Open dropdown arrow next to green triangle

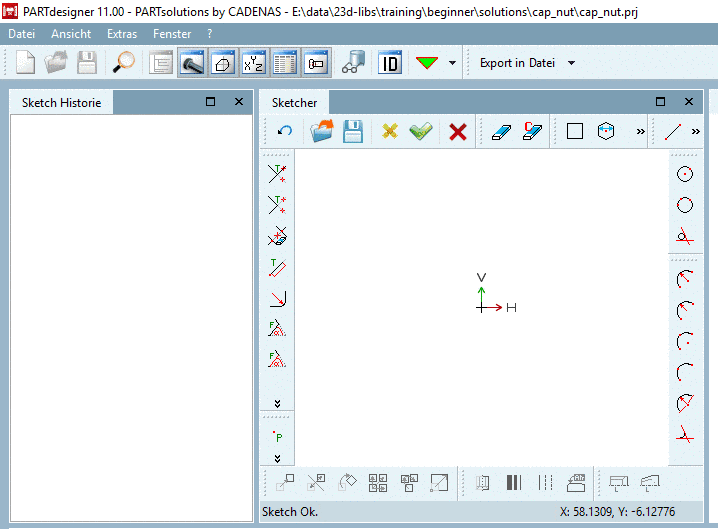pos(452,63)
